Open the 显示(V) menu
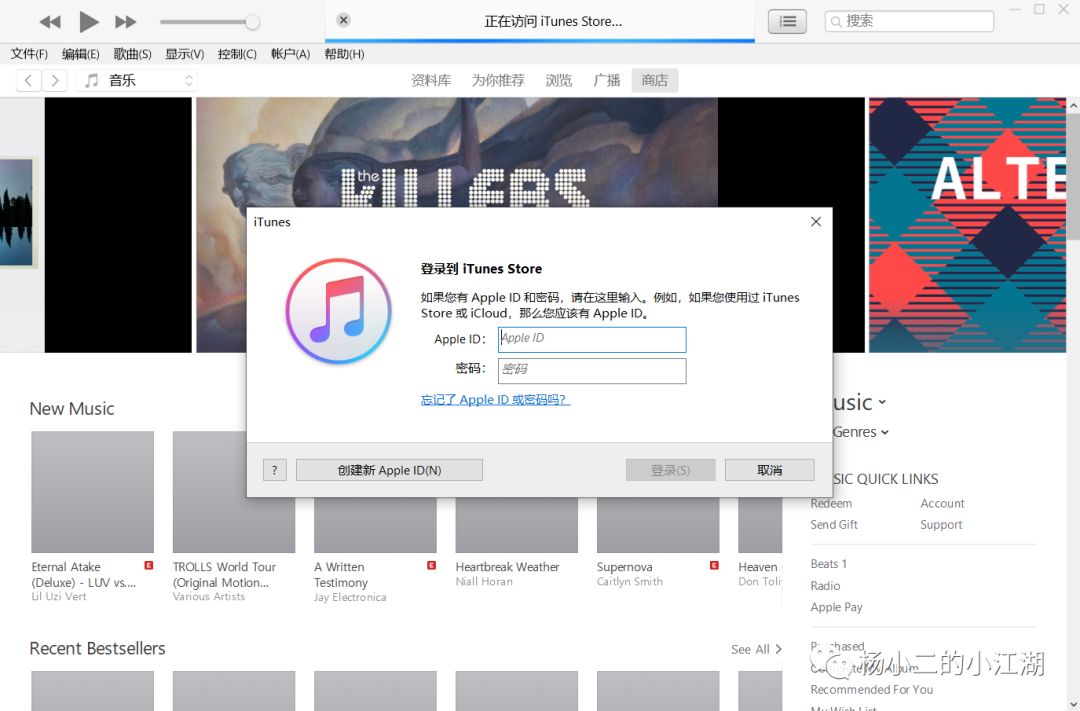This screenshot has width=1080, height=711. 185,54
